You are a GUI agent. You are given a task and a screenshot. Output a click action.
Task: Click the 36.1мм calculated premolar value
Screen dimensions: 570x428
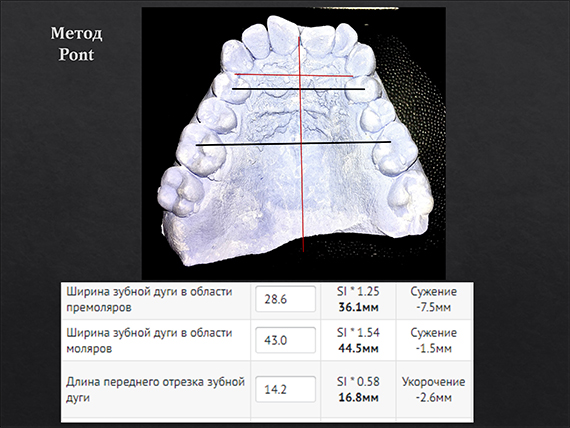coord(358,307)
